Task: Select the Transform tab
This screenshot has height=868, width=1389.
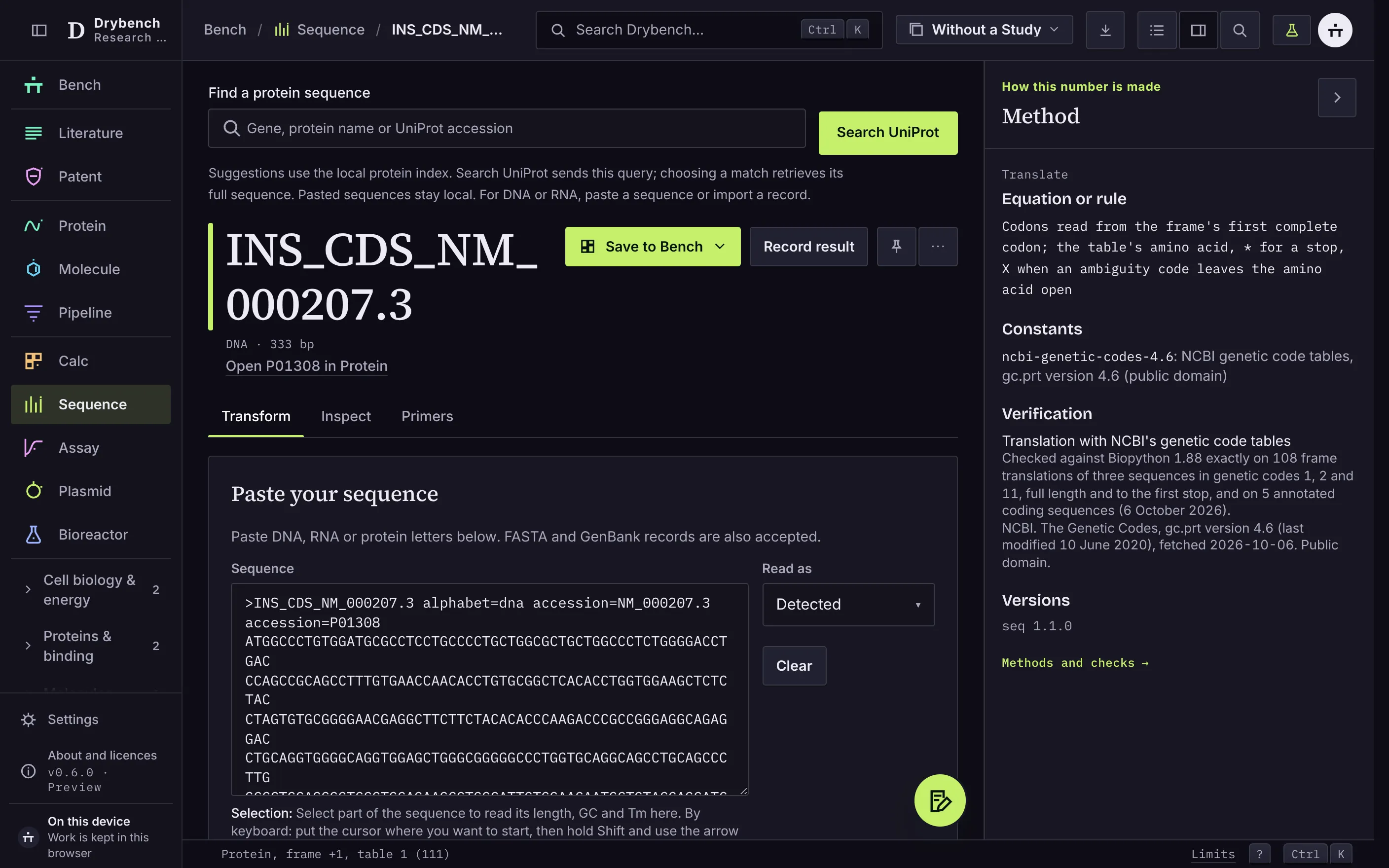Action: [x=256, y=416]
